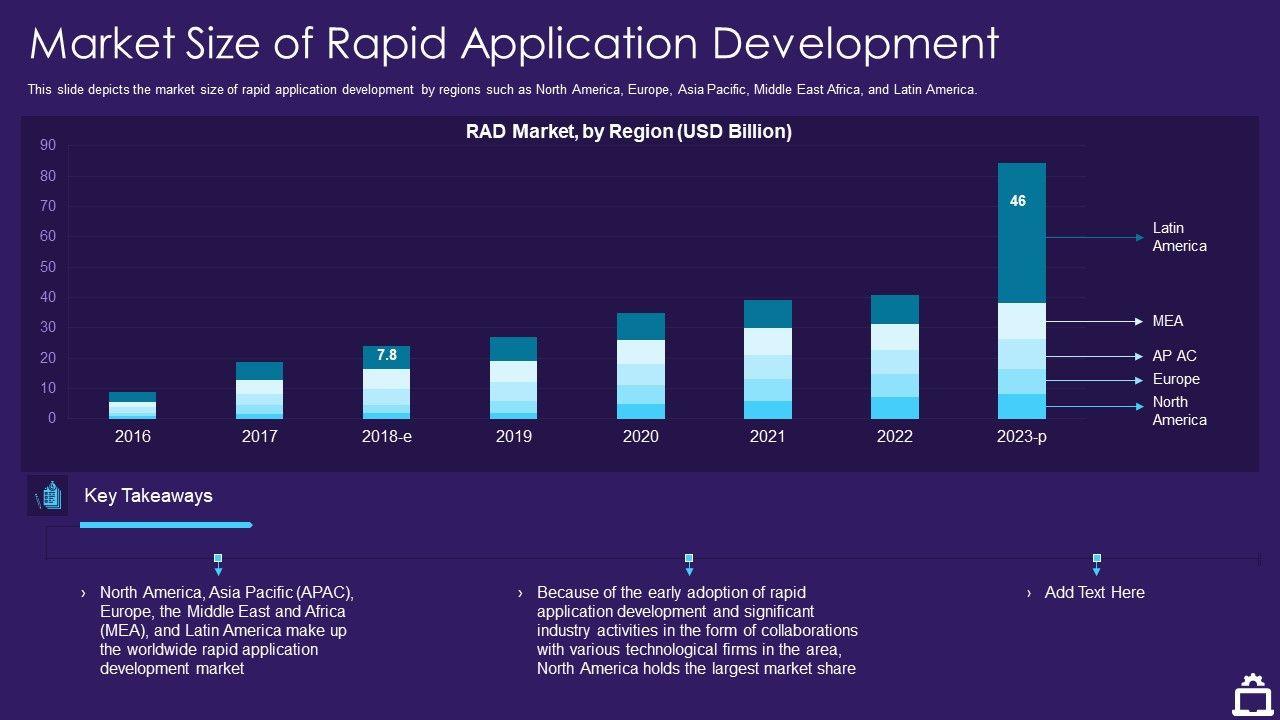The height and width of the screenshot is (720, 1280).
Task: Select the 2020 stacked bar
Action: 640,366
